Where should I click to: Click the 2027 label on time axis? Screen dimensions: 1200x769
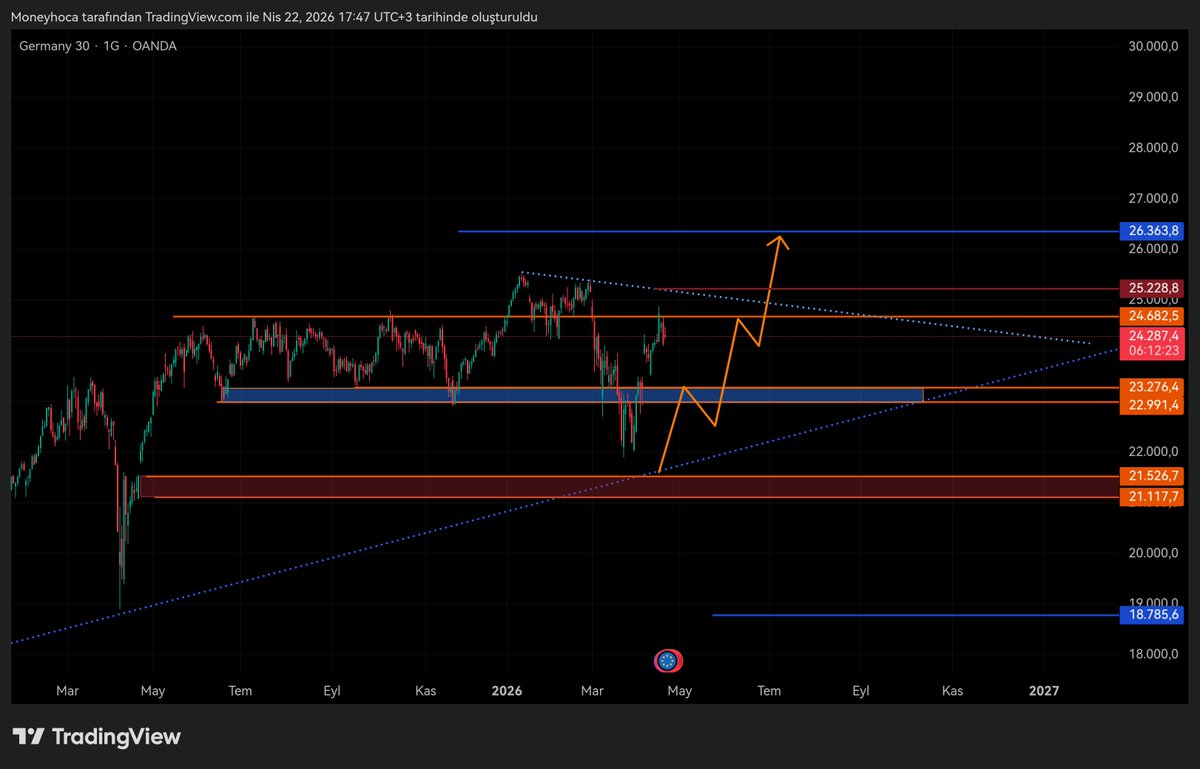tap(1044, 690)
